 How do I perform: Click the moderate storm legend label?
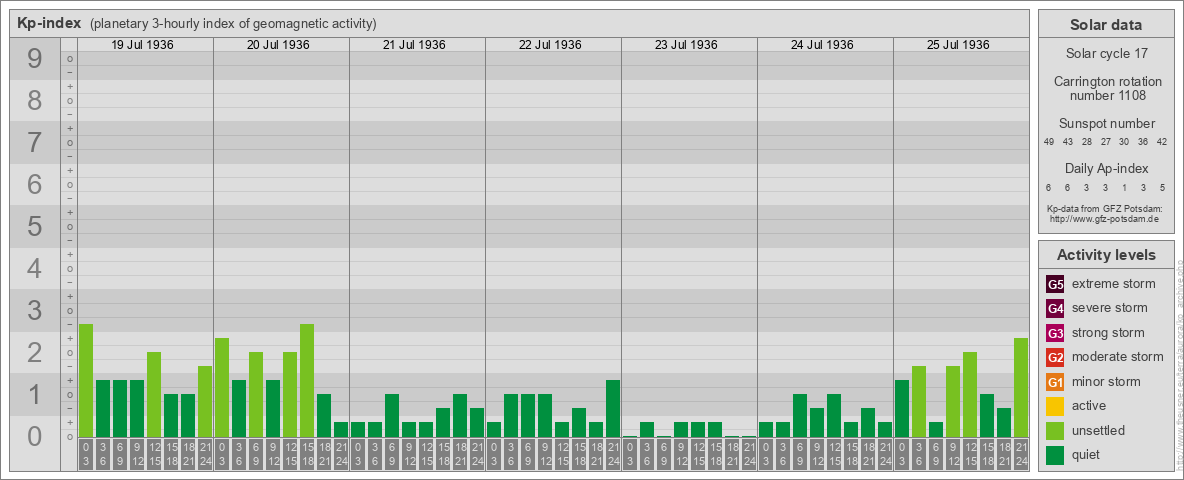[1118, 357]
